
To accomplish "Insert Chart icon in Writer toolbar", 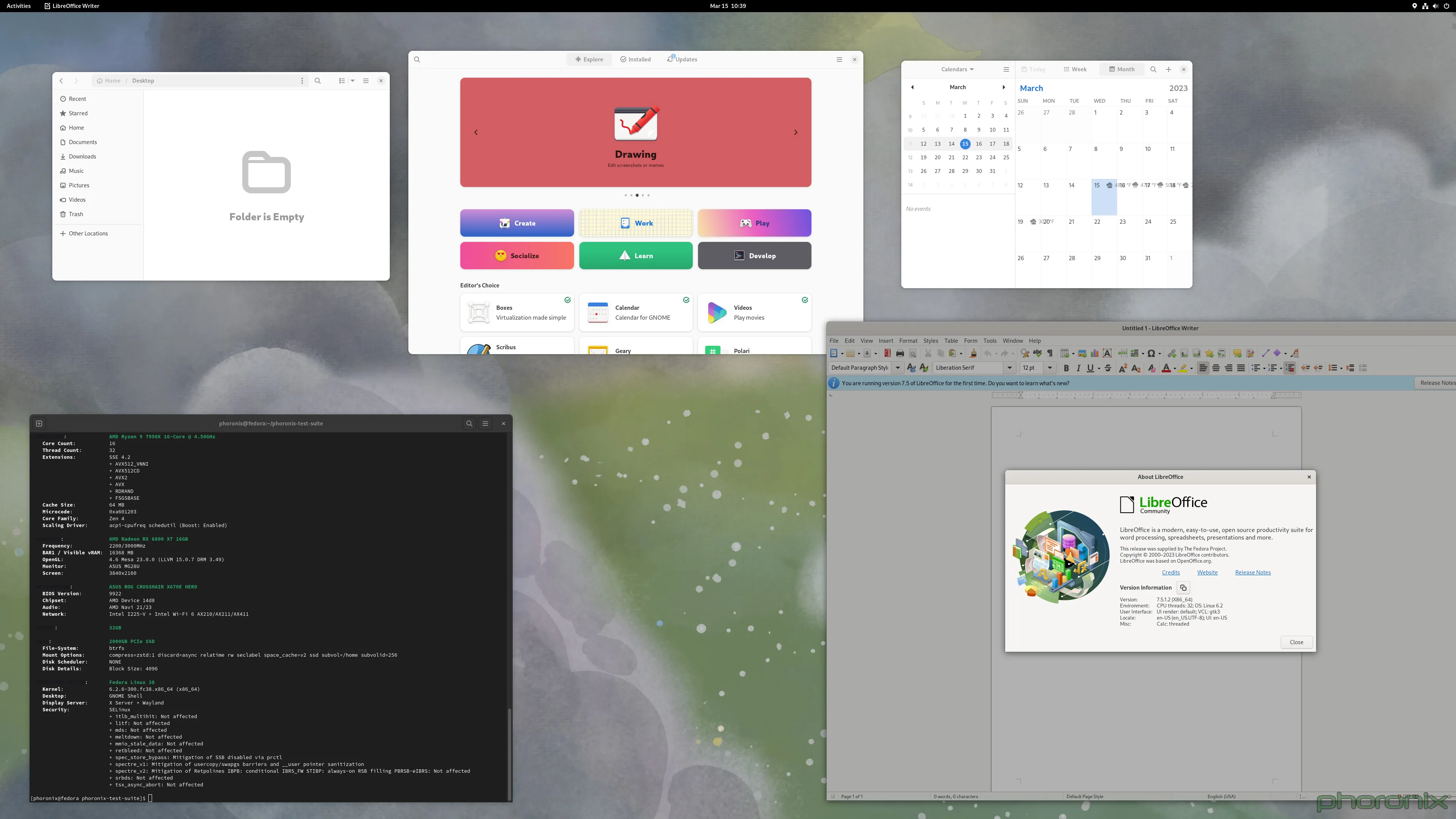I will (1095, 353).
